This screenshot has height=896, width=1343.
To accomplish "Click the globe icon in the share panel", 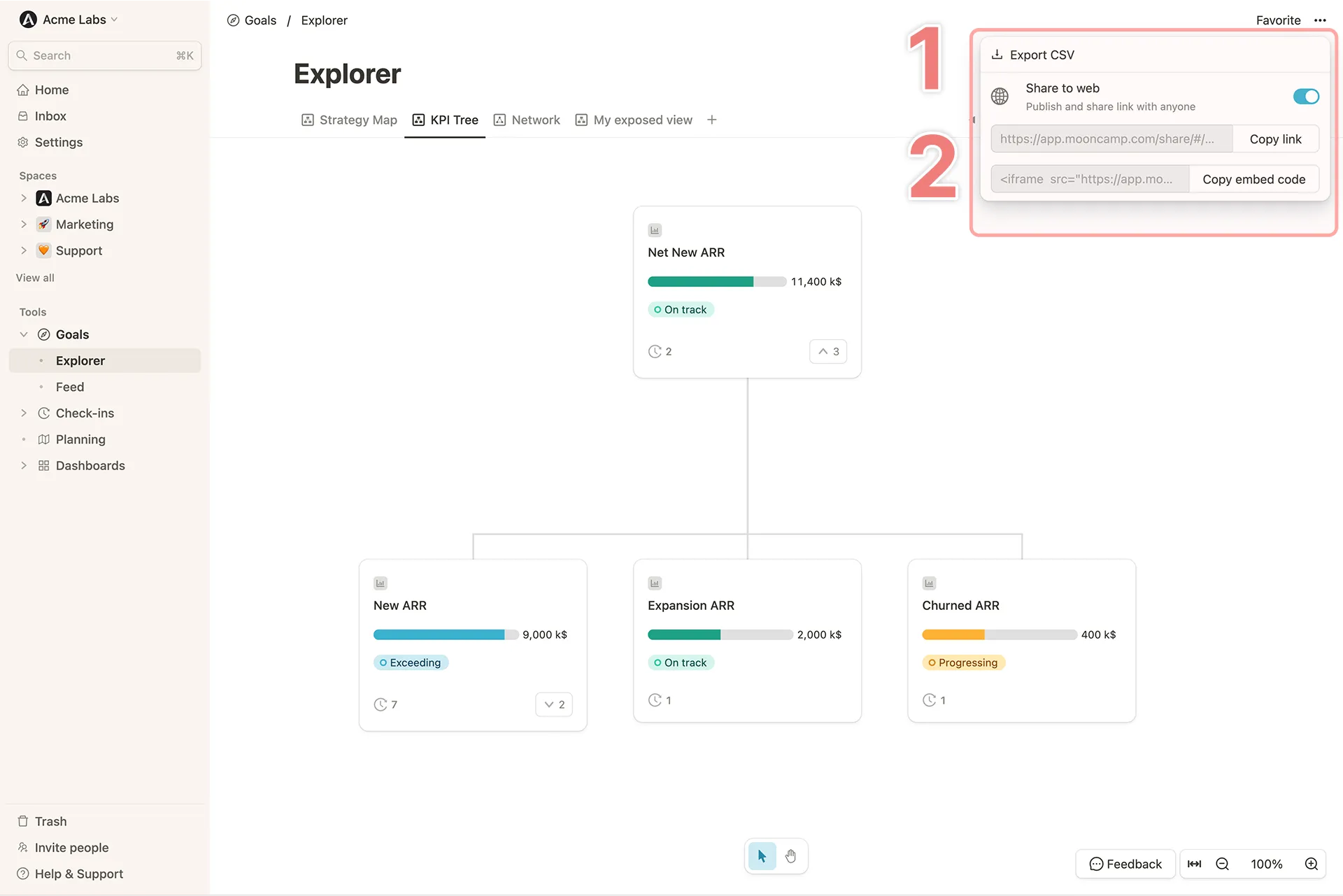I will coord(1000,97).
